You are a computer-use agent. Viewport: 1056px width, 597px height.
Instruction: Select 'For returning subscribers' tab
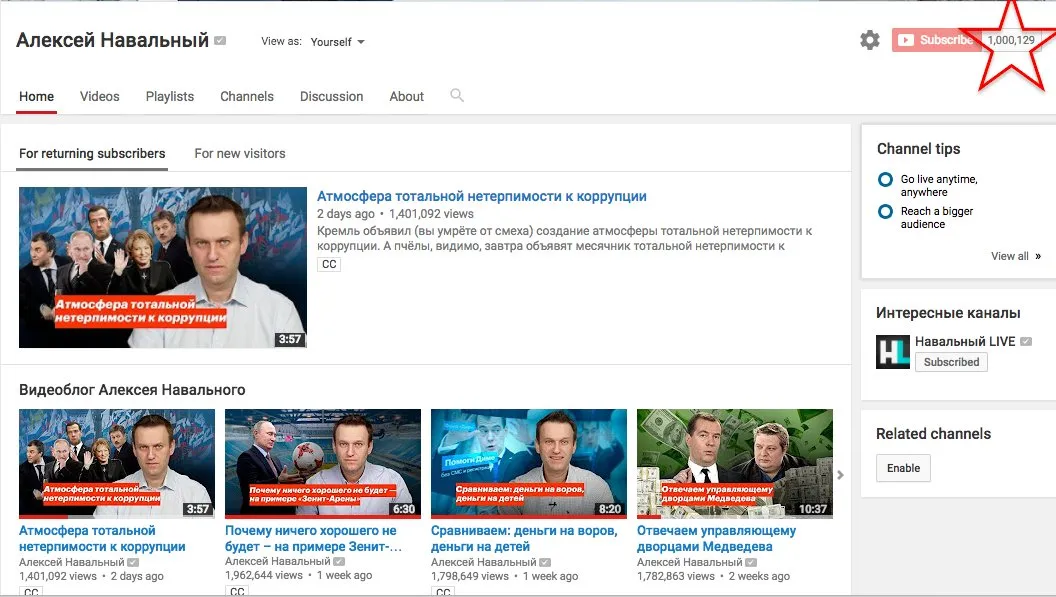tap(92, 154)
